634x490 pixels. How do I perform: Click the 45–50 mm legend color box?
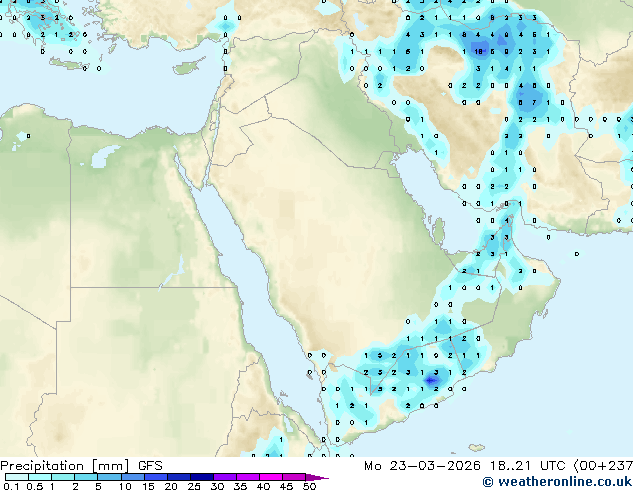tap(294, 477)
